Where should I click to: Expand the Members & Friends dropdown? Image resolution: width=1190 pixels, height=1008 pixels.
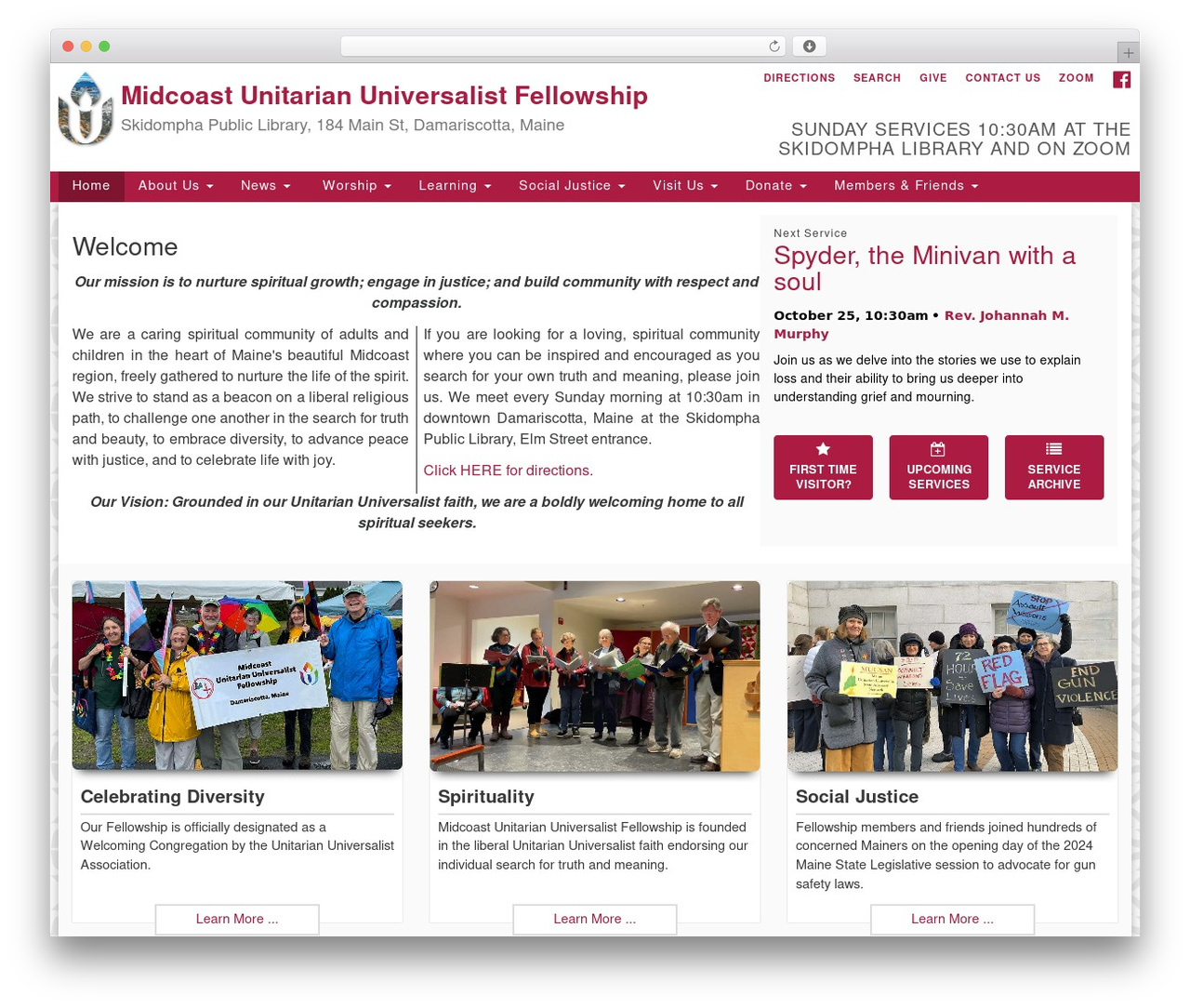pyautogui.click(x=906, y=186)
